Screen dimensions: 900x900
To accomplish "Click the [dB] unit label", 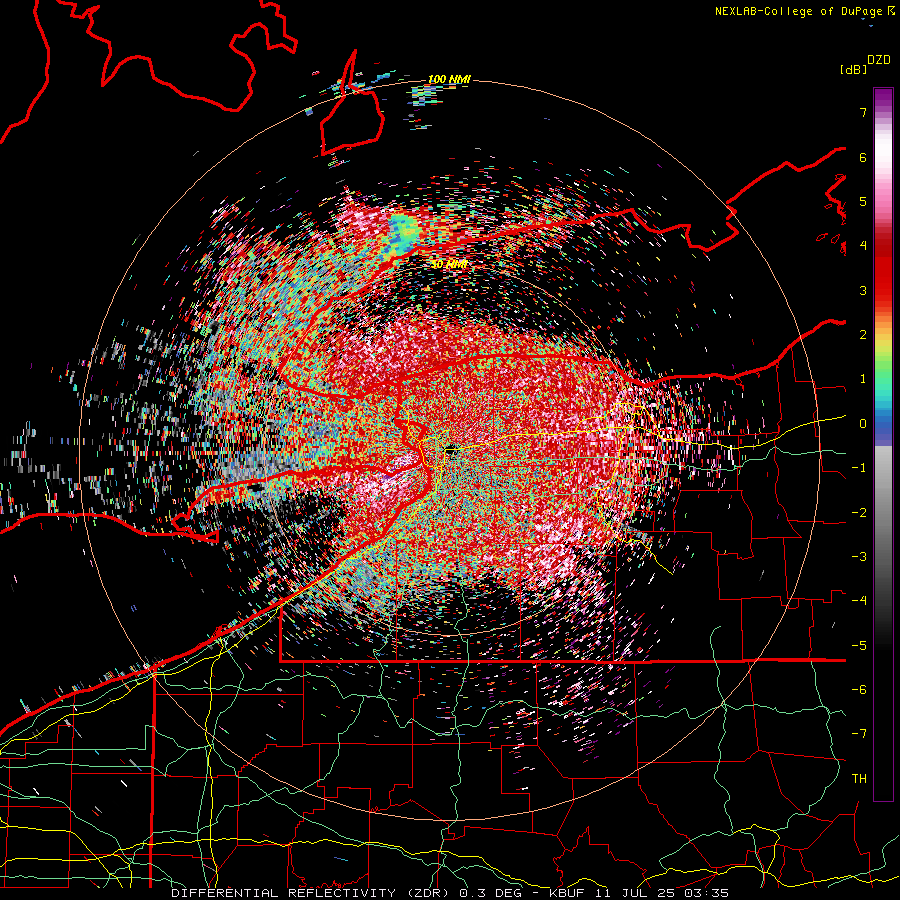I will [853, 69].
